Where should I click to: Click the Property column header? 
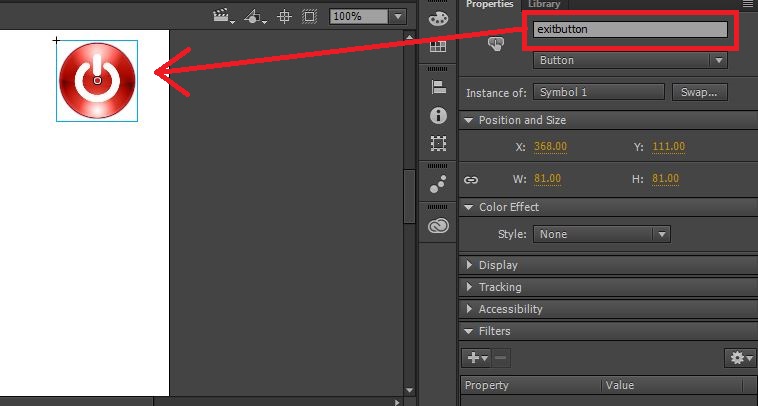(531, 385)
